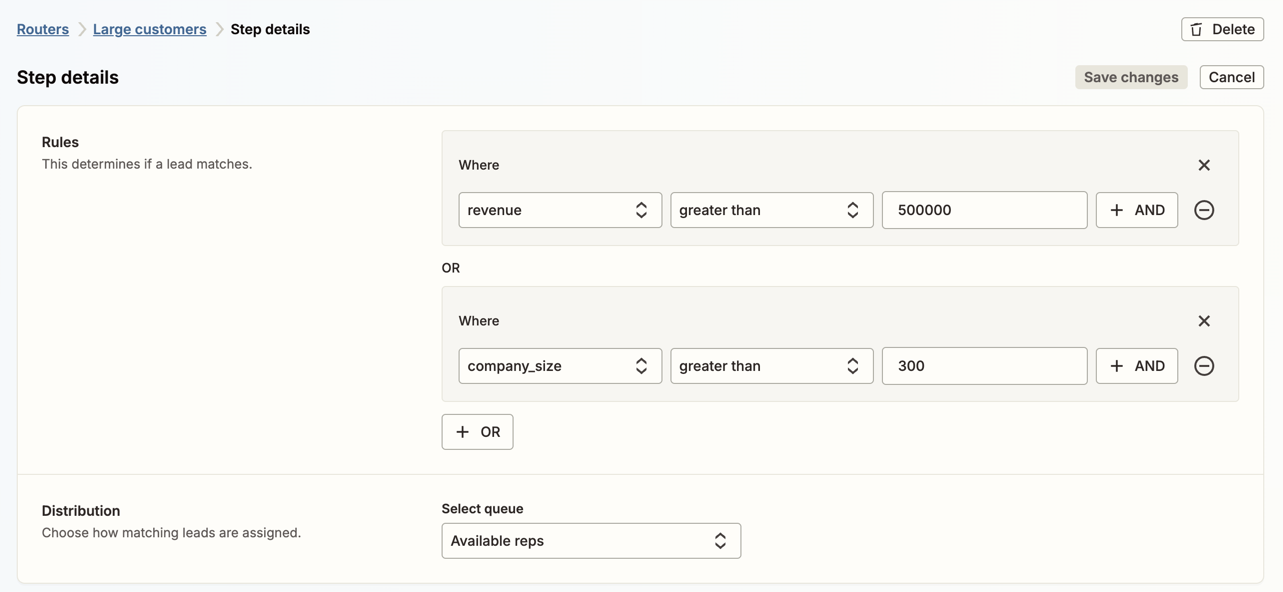Select the Step details breadcrumb item
This screenshot has height=592, width=1283.
[x=270, y=29]
